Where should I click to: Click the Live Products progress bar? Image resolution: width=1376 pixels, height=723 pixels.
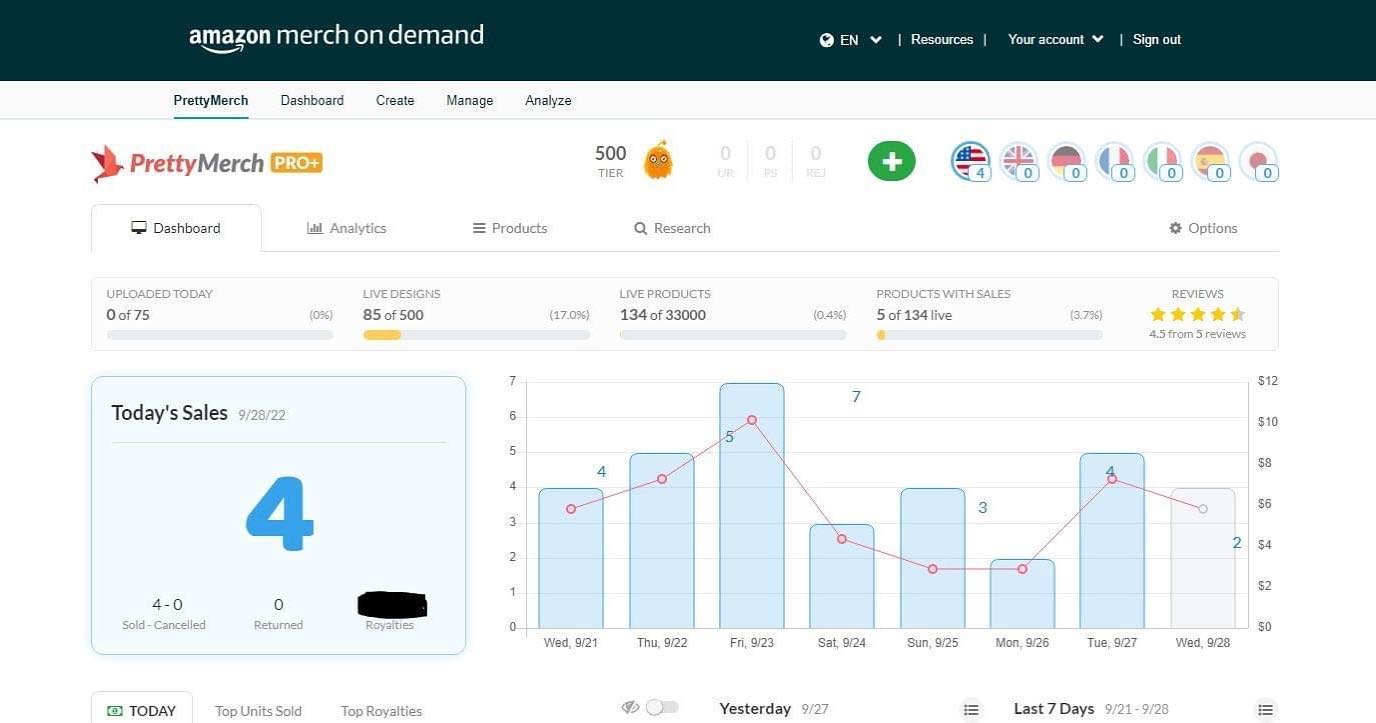click(x=733, y=335)
